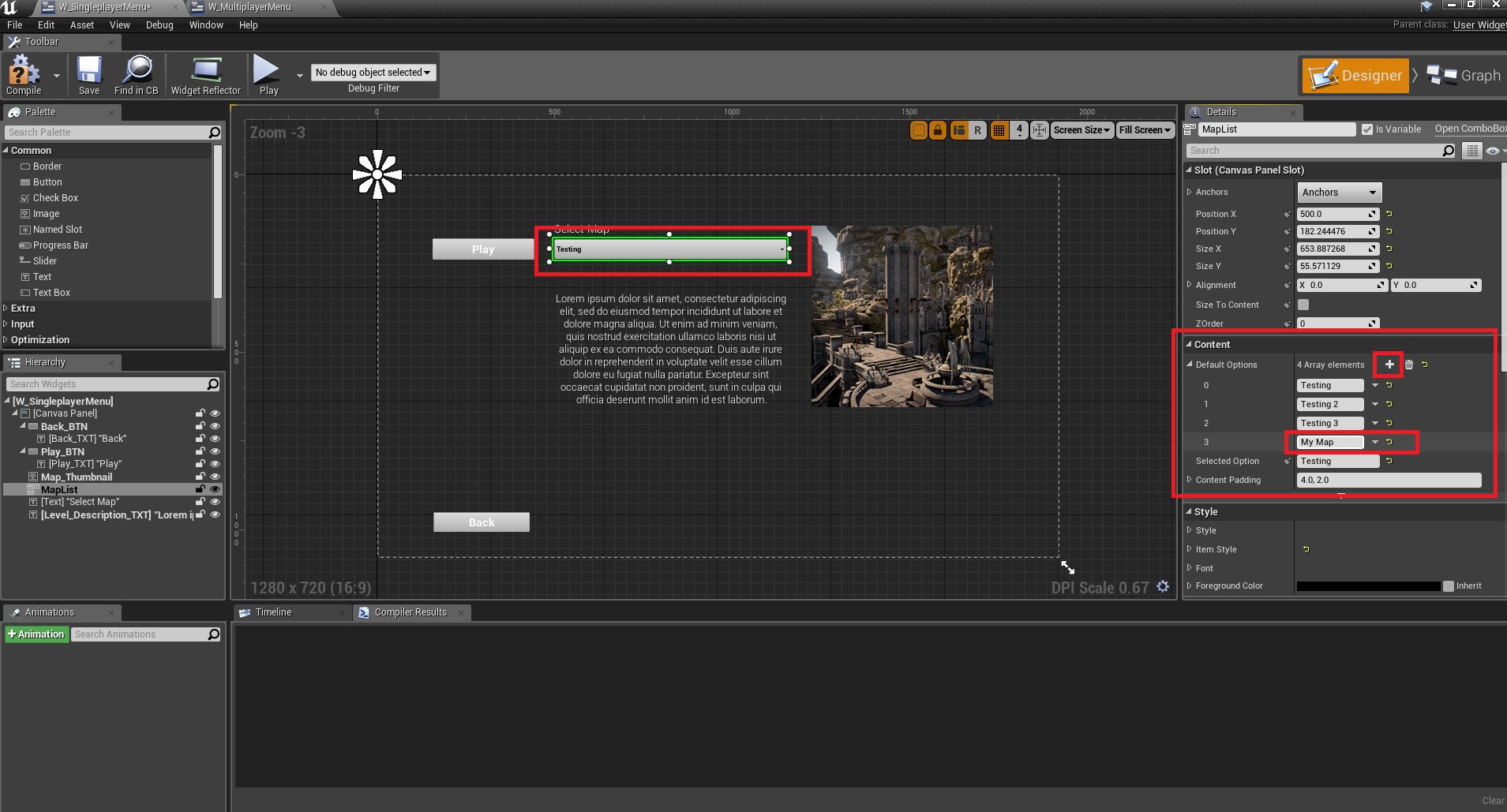Screen dimensions: 1507x812
Task: Expand the Extra palette category
Action: pos(23,309)
